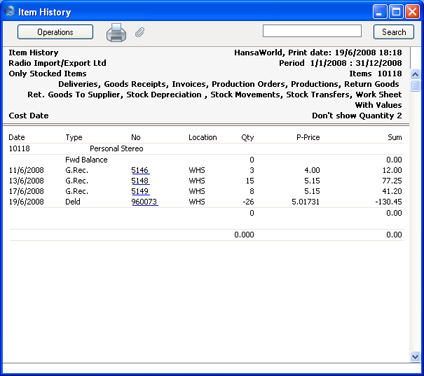Viewport: 424px width, 376px height.
Task: Click the quantity value -26
Action: coord(248,202)
